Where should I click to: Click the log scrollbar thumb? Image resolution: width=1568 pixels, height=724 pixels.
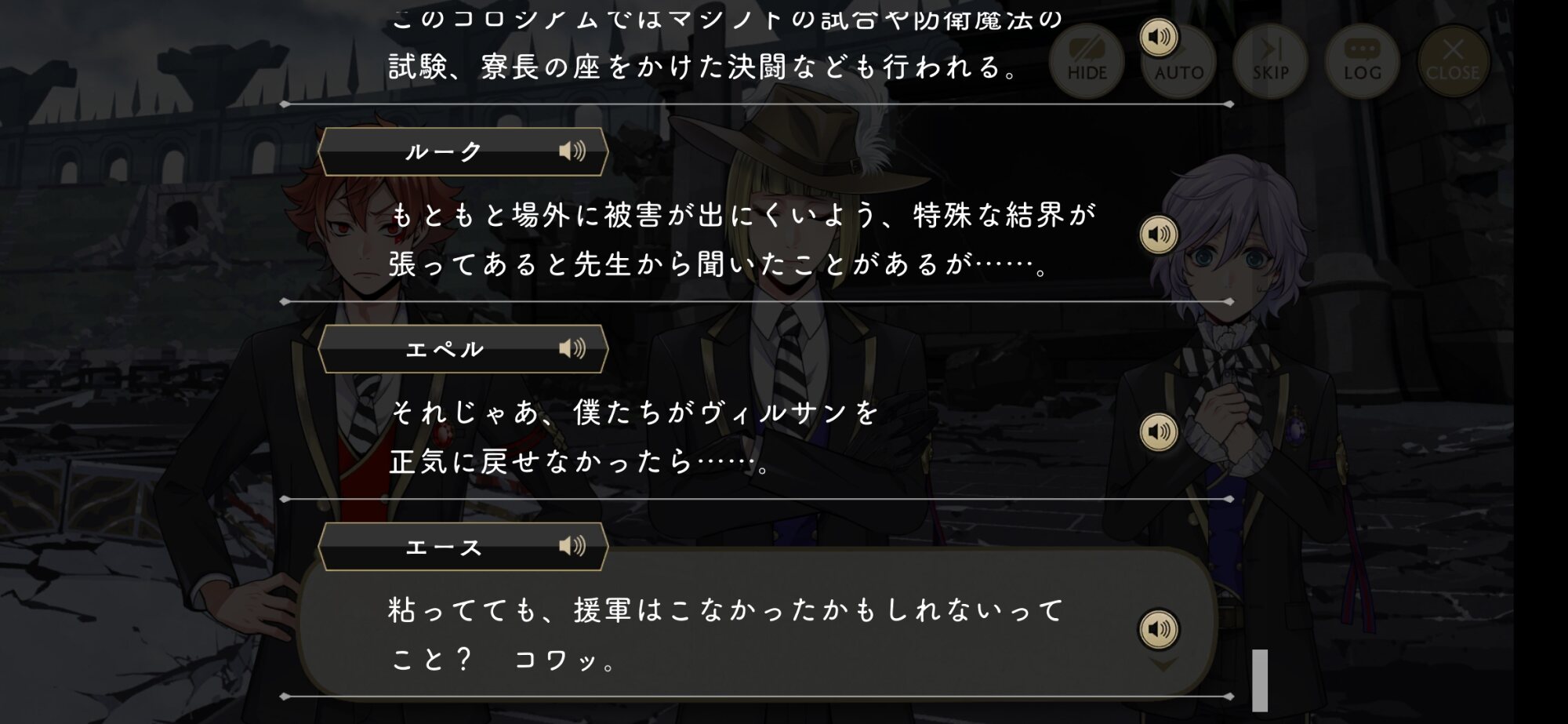pyautogui.click(x=1260, y=680)
